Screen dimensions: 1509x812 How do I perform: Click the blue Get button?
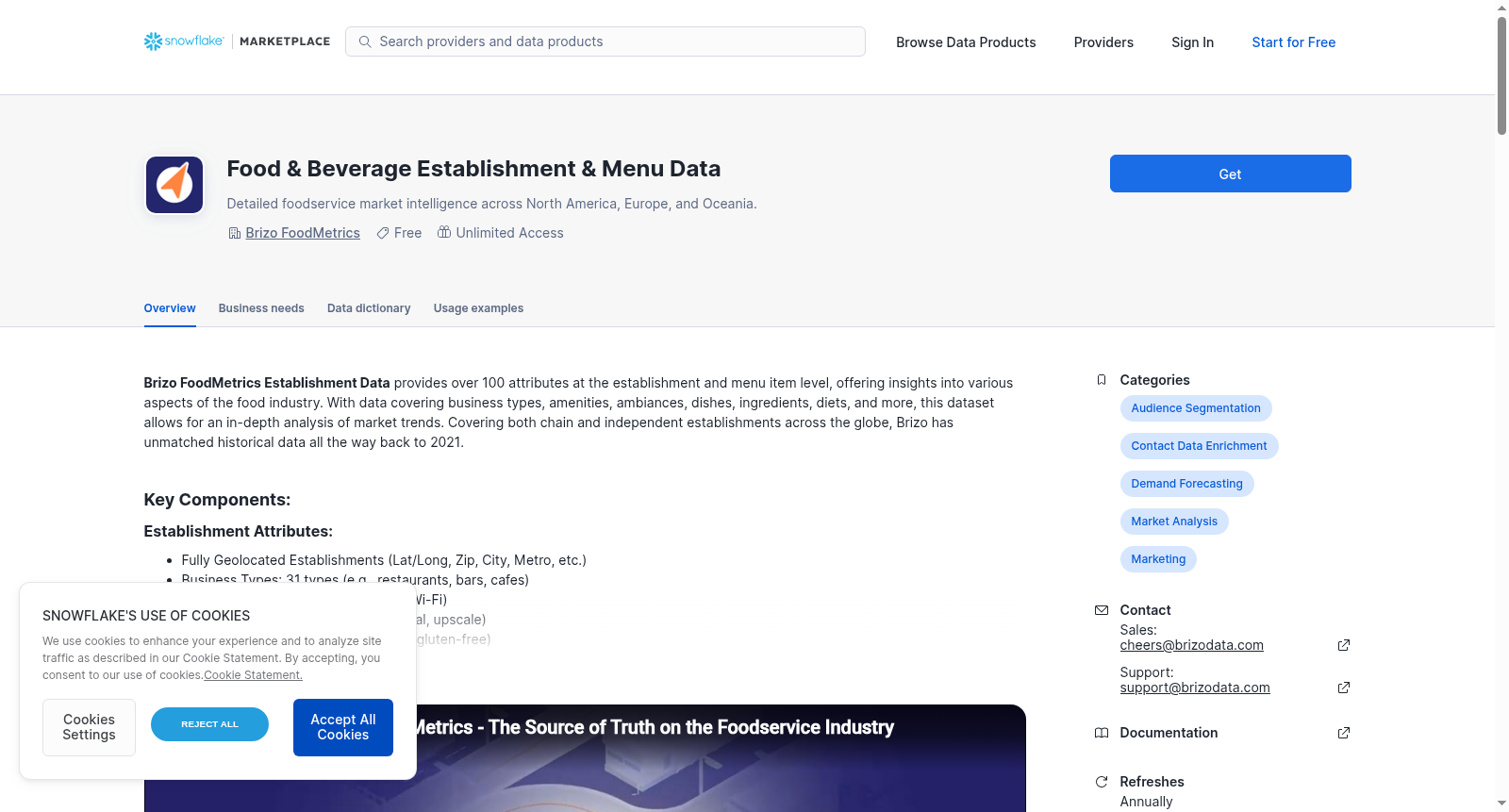(x=1231, y=174)
